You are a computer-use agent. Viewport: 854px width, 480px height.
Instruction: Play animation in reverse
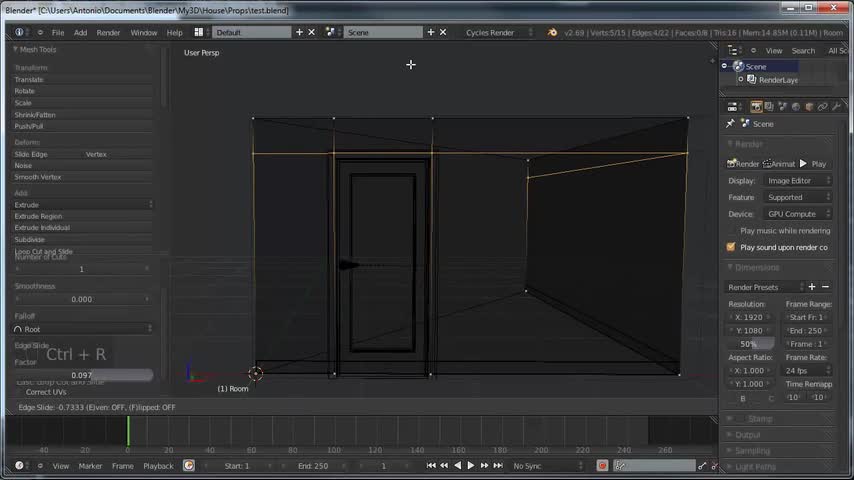[458, 466]
